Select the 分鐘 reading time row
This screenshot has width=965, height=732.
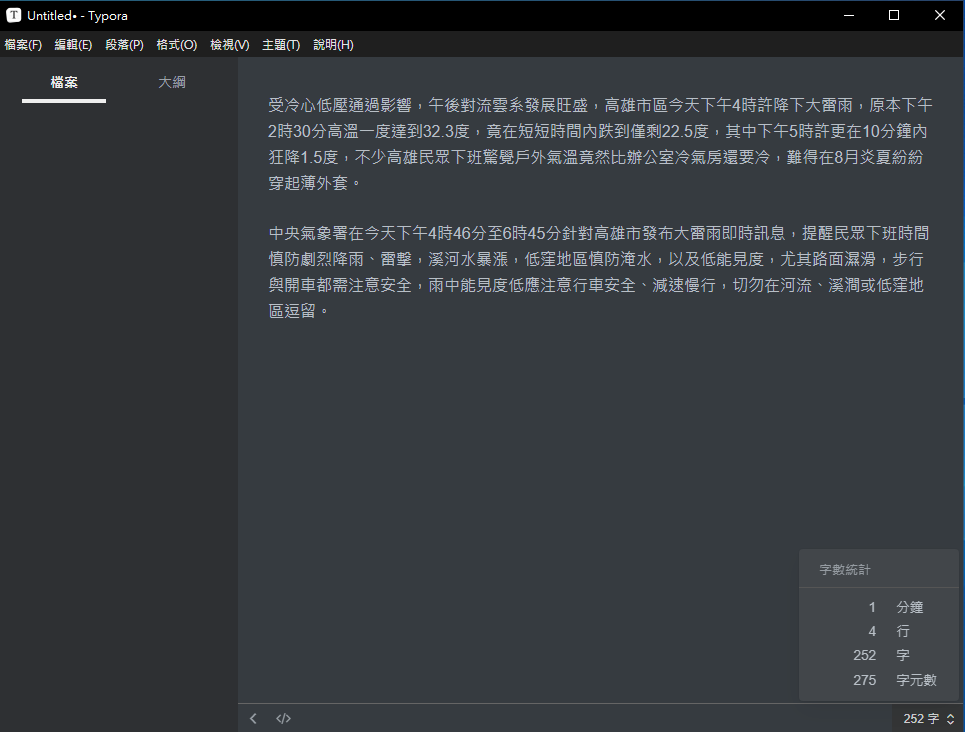point(878,607)
